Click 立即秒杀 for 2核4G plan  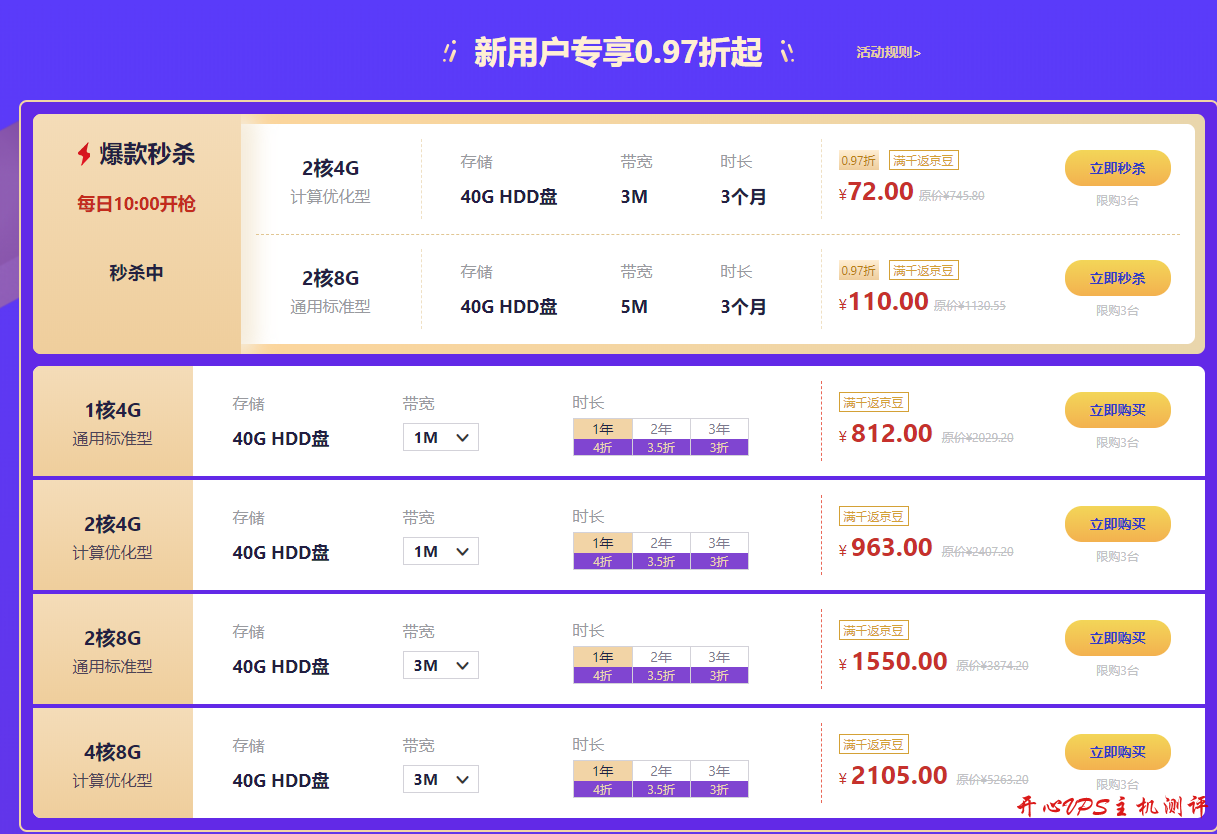tap(1117, 168)
